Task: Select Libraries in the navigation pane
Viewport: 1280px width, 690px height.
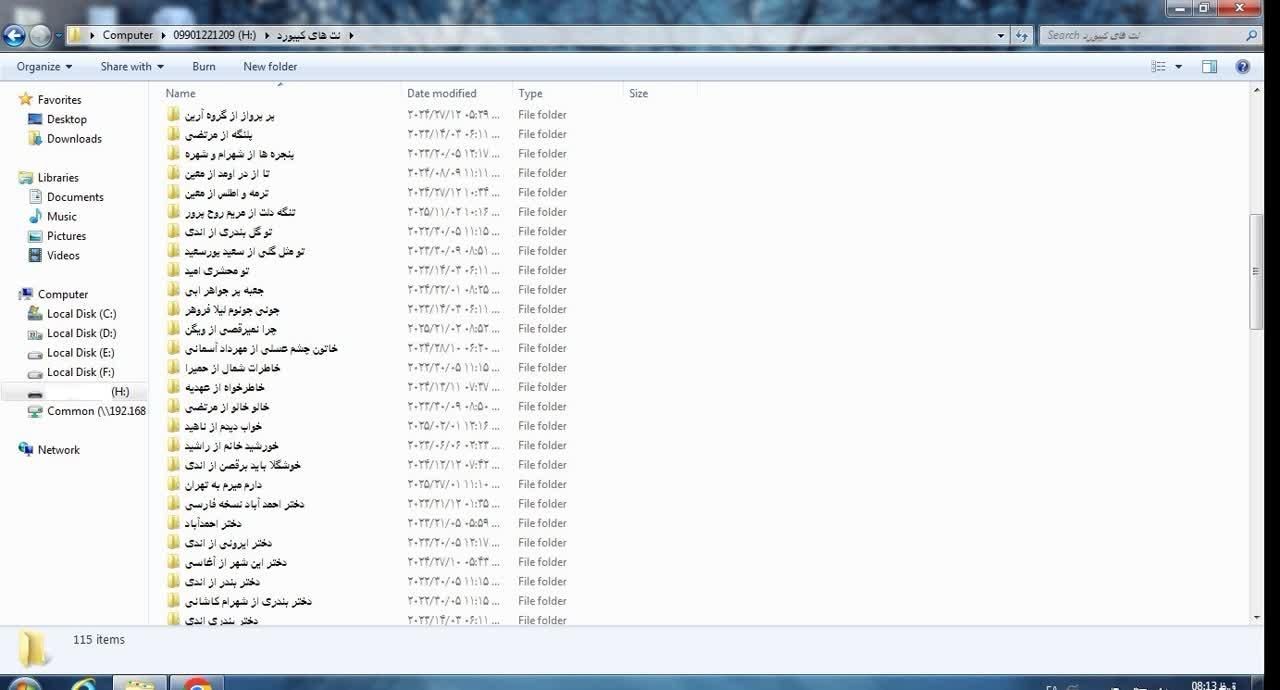Action: pos(58,178)
